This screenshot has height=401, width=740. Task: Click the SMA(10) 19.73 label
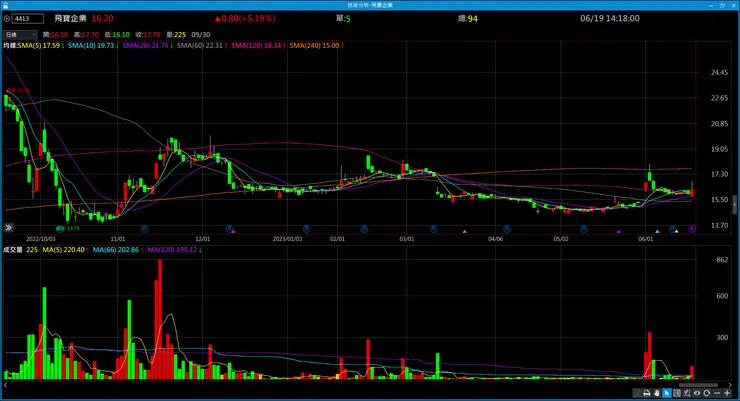click(93, 46)
